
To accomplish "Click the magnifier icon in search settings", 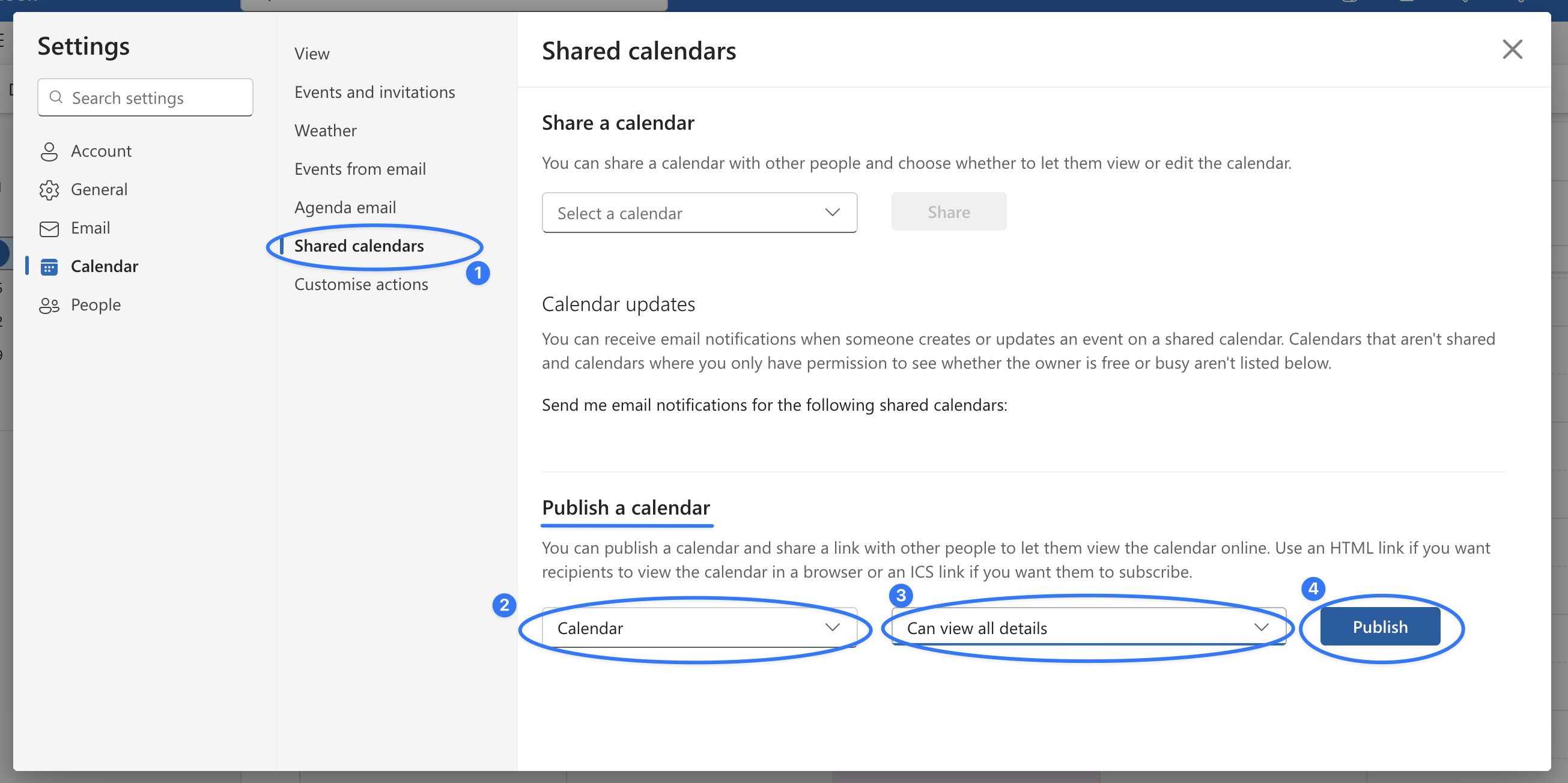I will tap(56, 97).
